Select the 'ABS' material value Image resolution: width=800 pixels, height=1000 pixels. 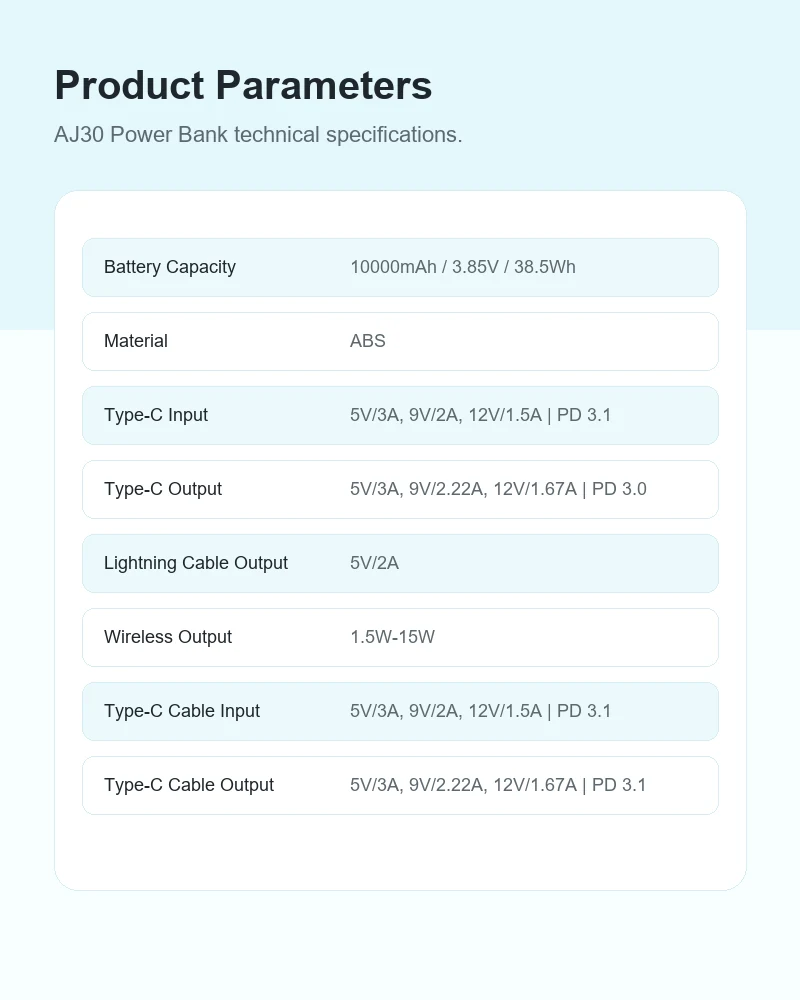pos(367,341)
